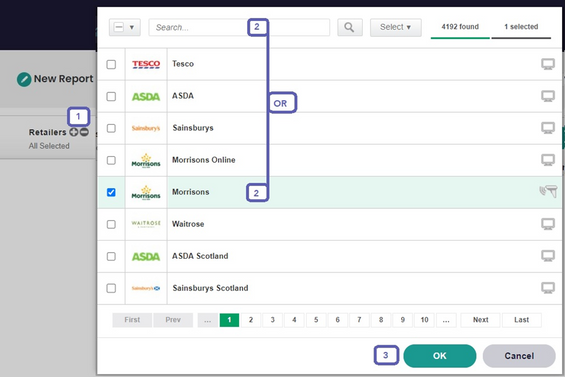Screen dimensions: 565x377
Task: Tick the ASDA checkbox
Action: pyautogui.click(x=111, y=97)
